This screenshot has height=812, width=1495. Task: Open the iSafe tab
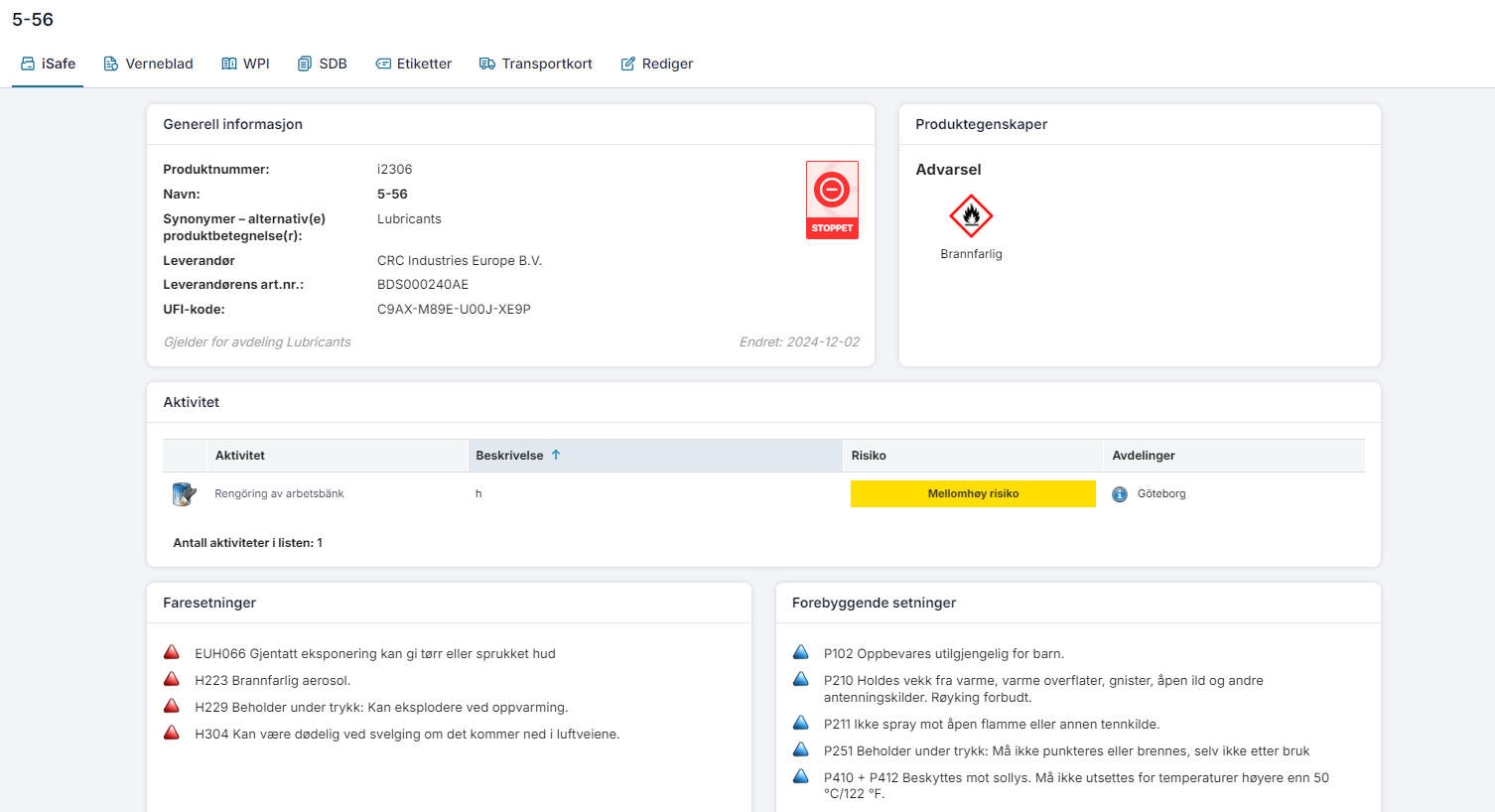point(48,64)
